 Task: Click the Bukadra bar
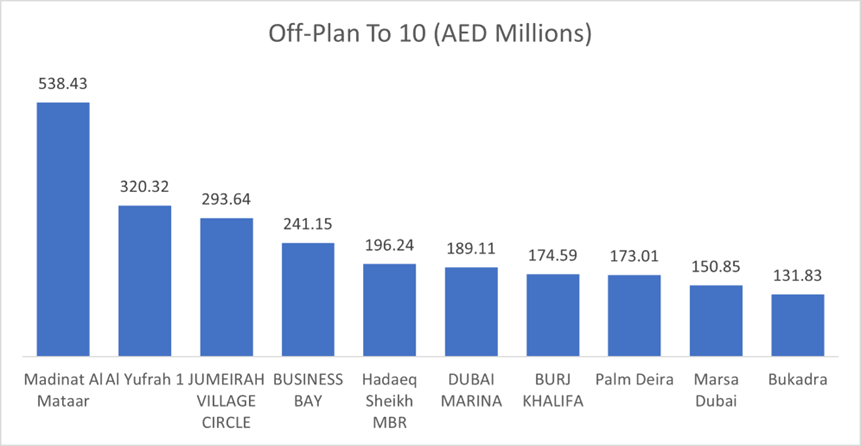tap(797, 324)
